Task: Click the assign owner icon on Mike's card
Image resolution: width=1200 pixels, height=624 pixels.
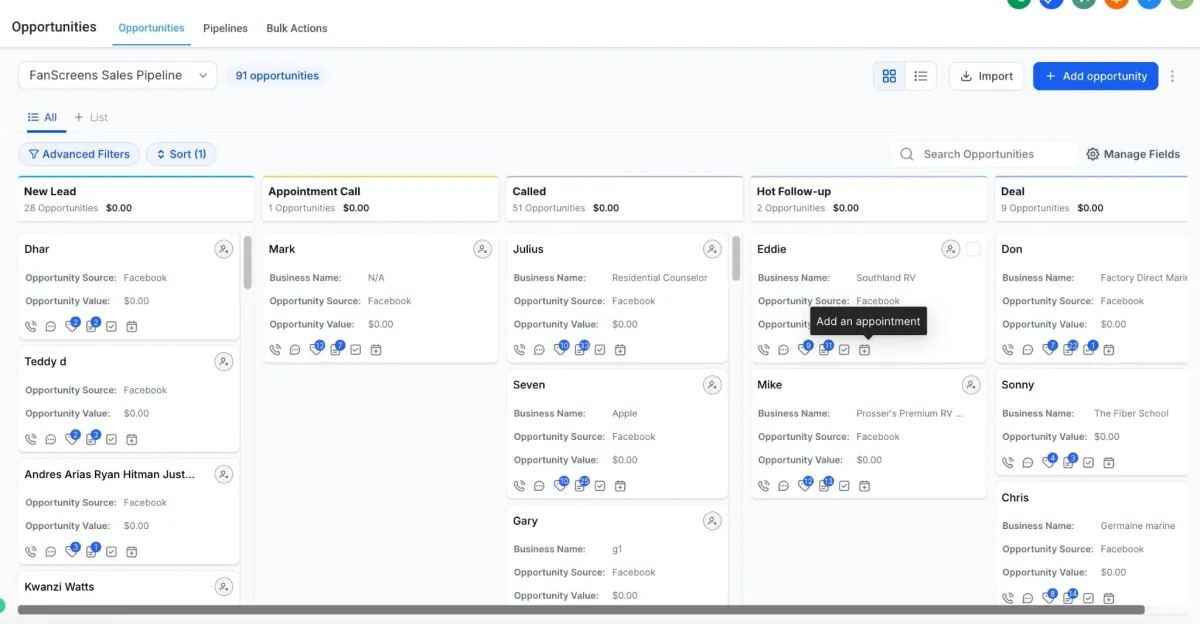Action: (971, 385)
